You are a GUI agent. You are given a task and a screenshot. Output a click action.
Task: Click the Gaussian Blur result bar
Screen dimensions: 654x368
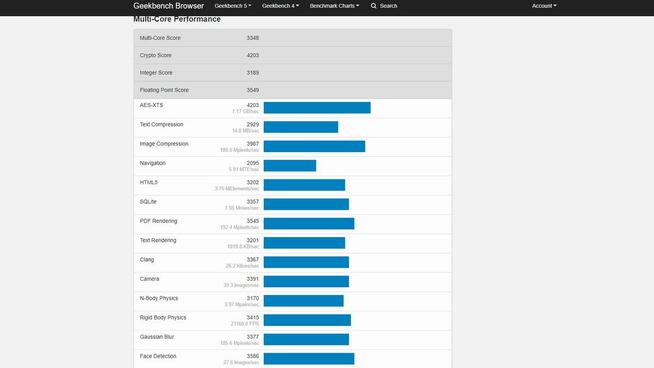point(306,339)
